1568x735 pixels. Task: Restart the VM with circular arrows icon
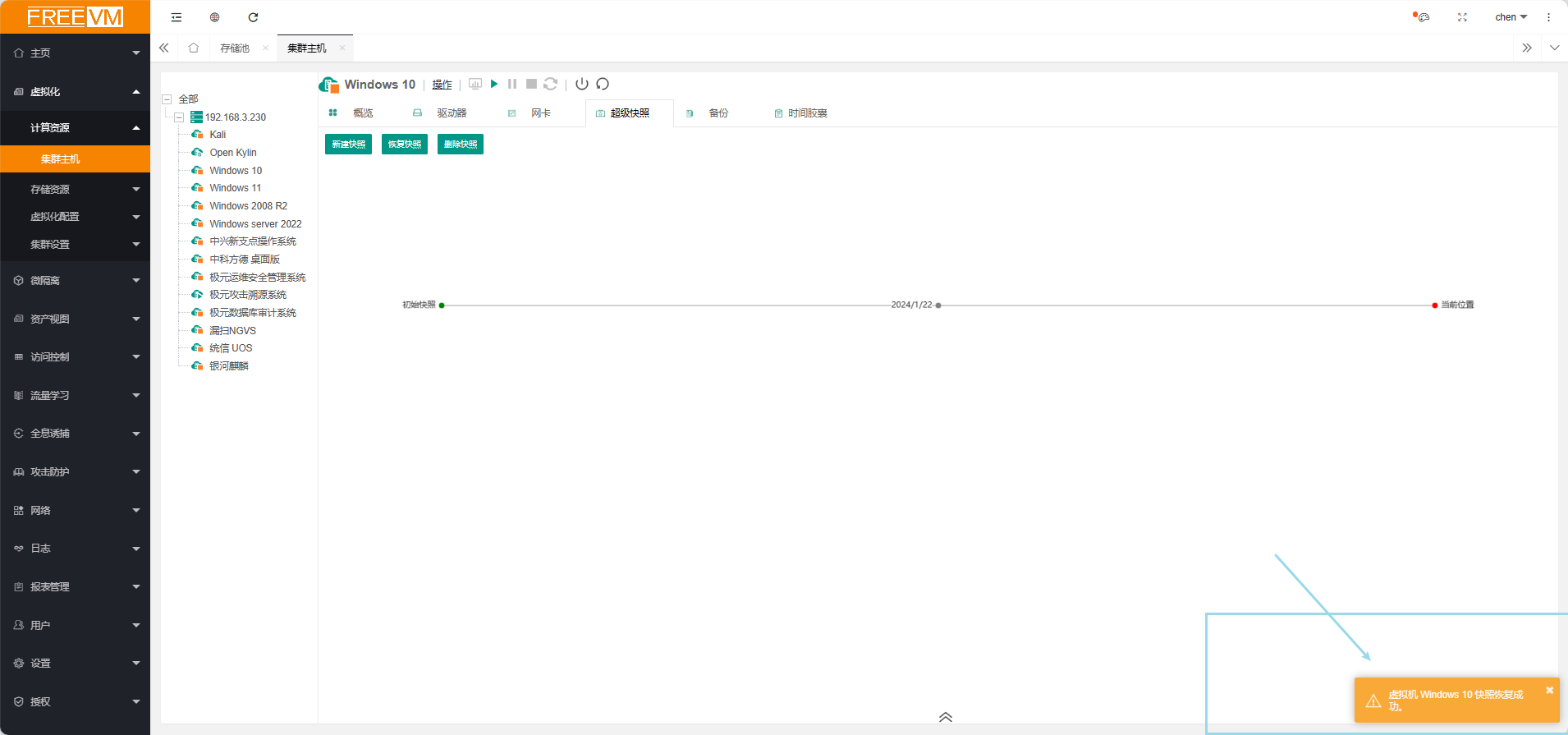tap(551, 84)
